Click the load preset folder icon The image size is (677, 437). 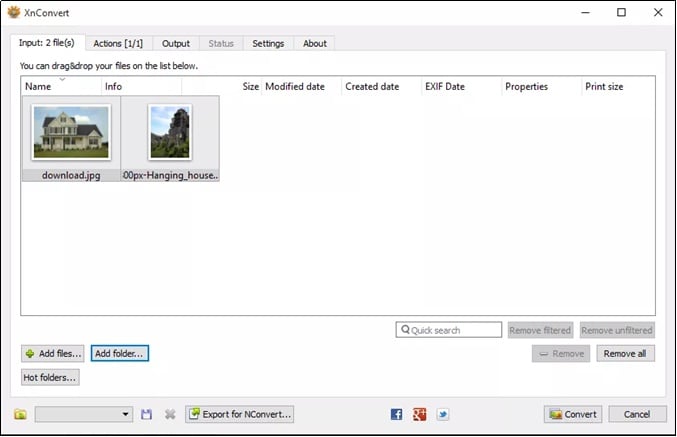(20, 414)
